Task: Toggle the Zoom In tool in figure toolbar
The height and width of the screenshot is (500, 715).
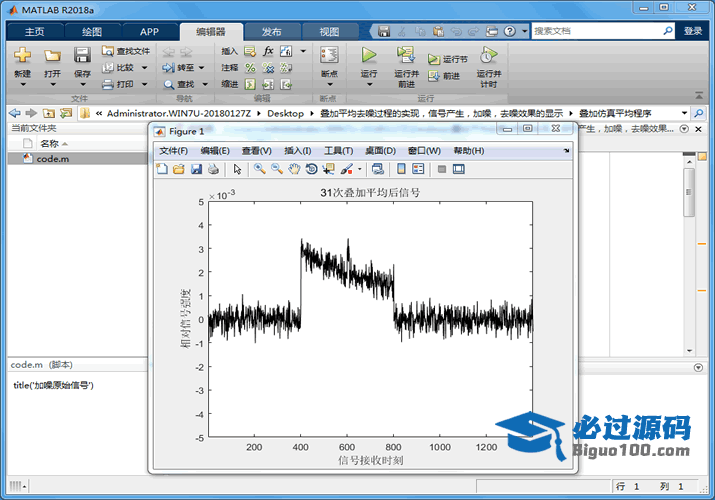Action: coord(259,169)
